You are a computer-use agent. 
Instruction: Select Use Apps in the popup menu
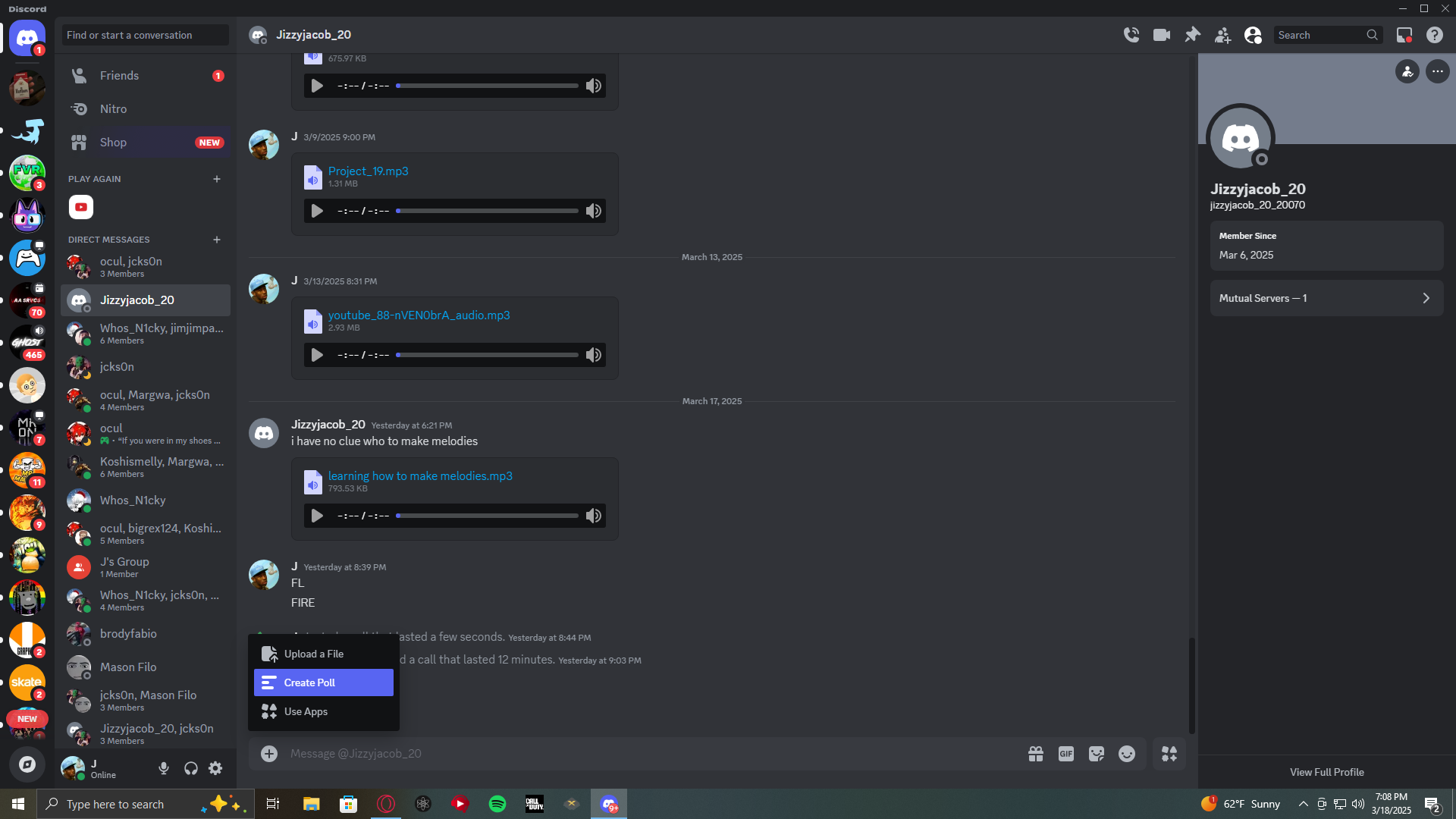coord(324,711)
